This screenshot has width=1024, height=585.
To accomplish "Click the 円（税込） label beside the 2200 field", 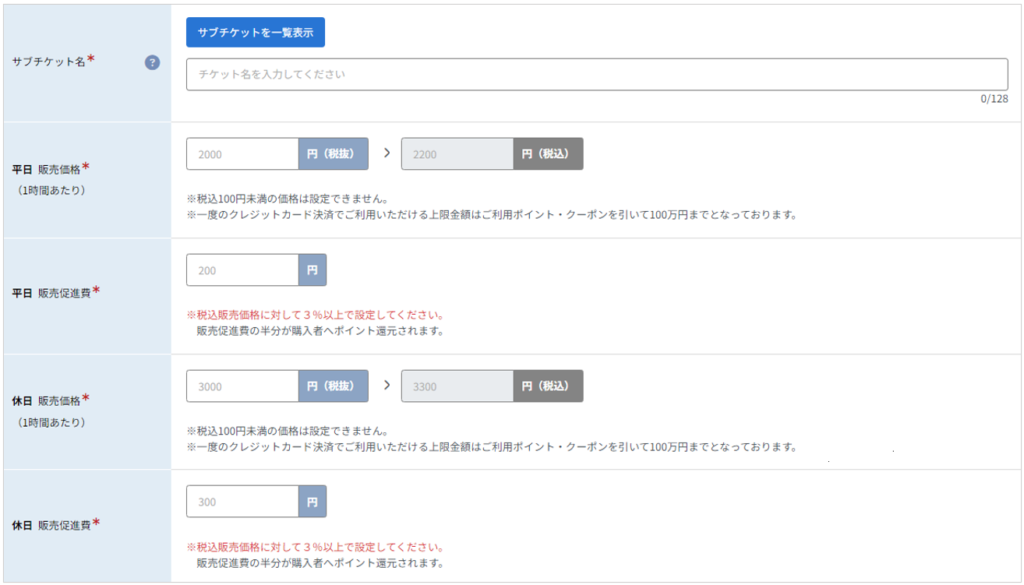I will pos(548,154).
